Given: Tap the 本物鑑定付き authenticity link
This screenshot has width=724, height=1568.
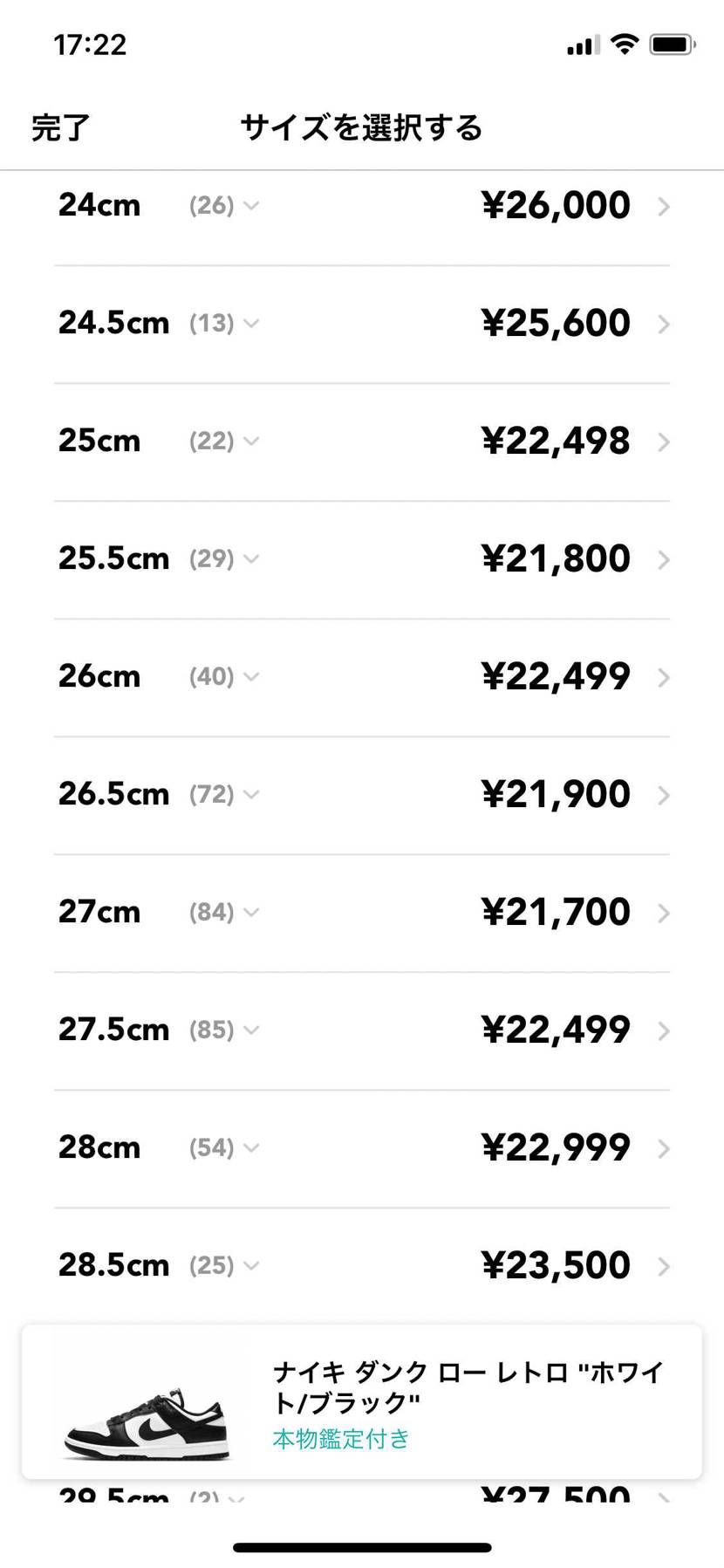Looking at the screenshot, I should tap(341, 1439).
